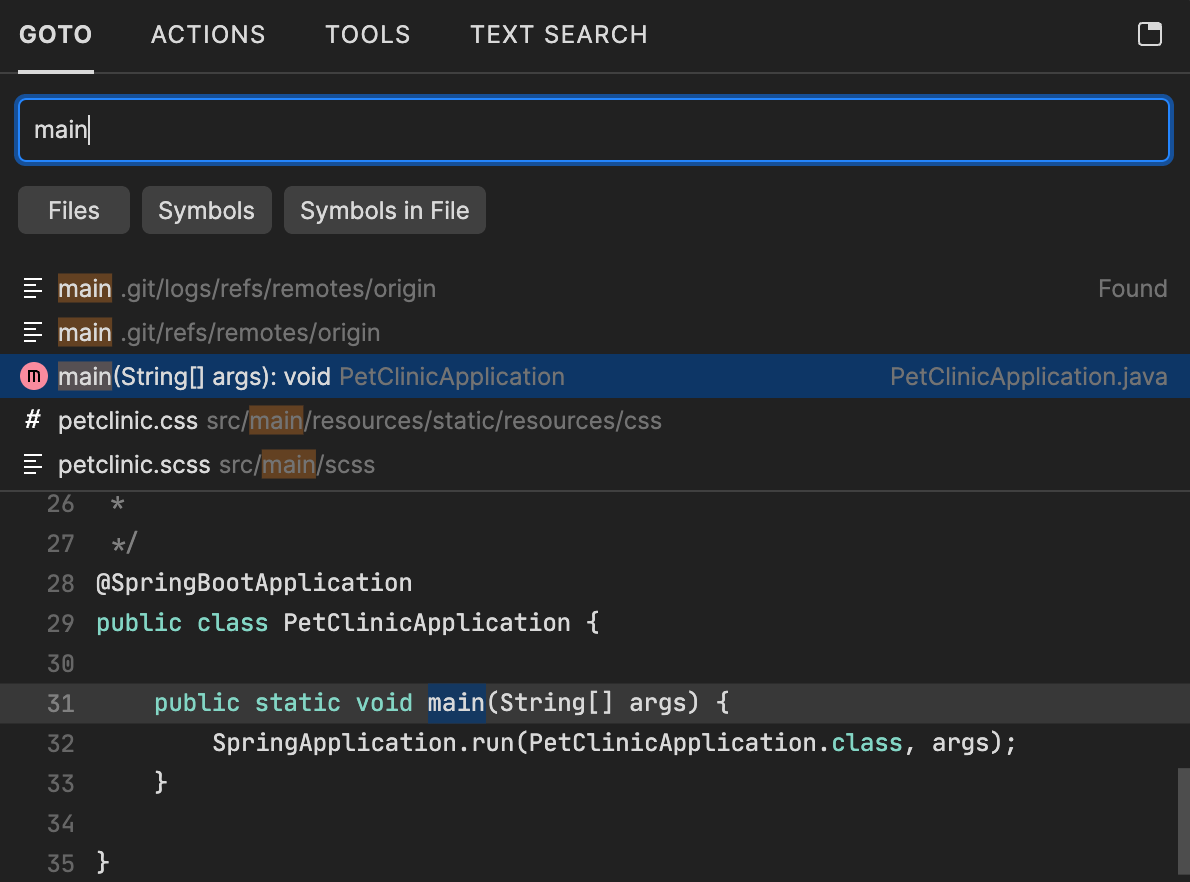Click the list icon next to petclinic.scss
This screenshot has width=1190, height=882.
[32, 464]
